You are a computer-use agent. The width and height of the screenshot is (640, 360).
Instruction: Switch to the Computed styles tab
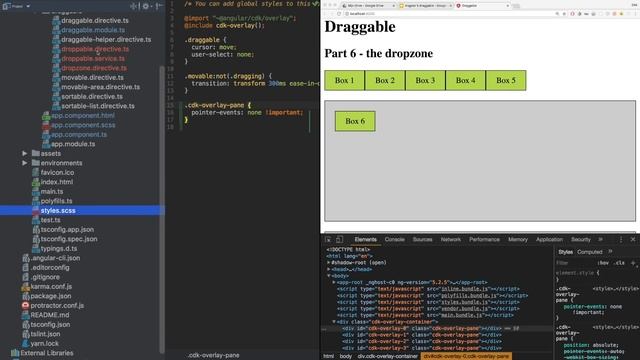click(589, 252)
